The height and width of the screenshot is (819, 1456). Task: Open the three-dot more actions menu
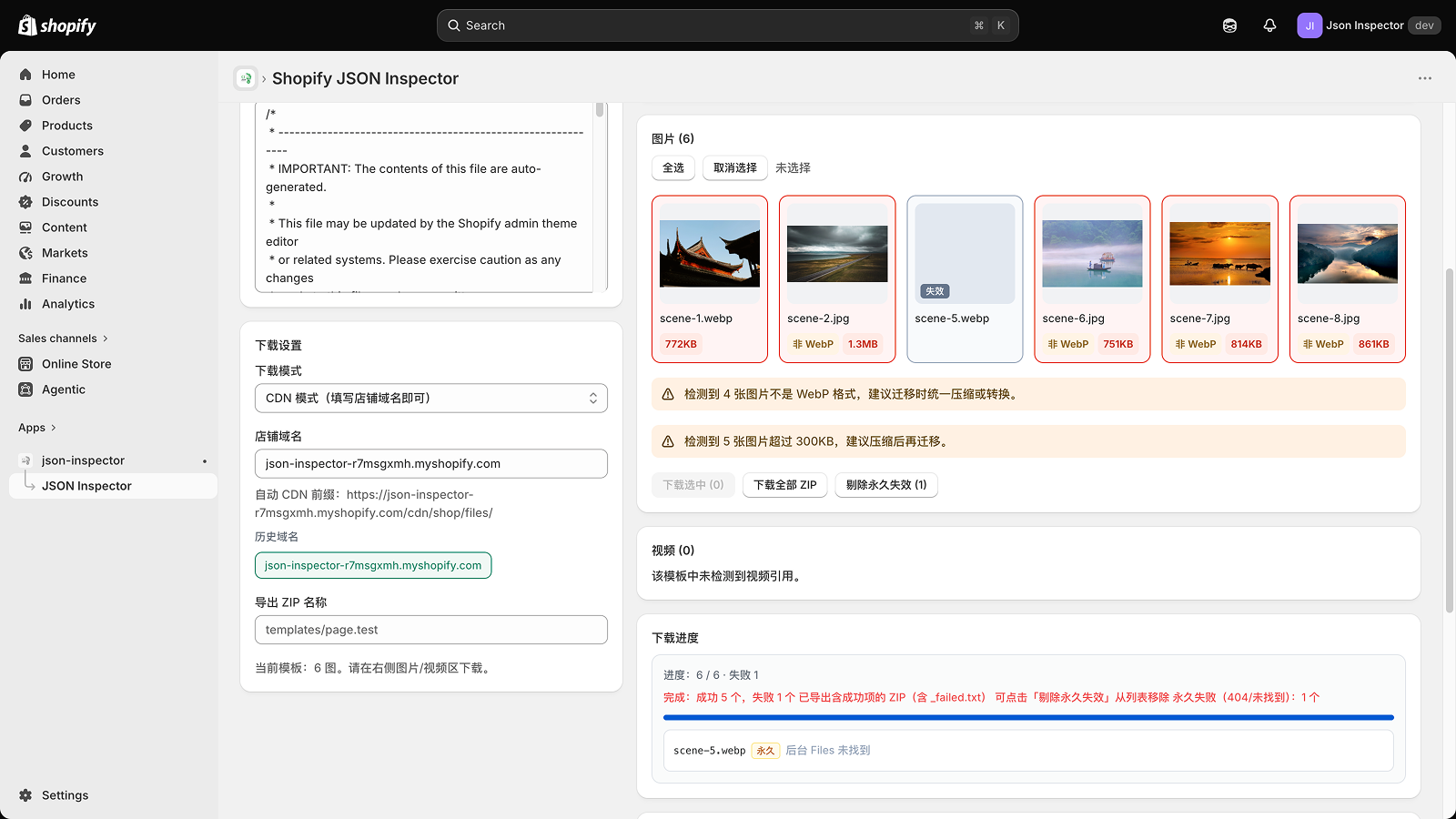pyautogui.click(x=1425, y=78)
